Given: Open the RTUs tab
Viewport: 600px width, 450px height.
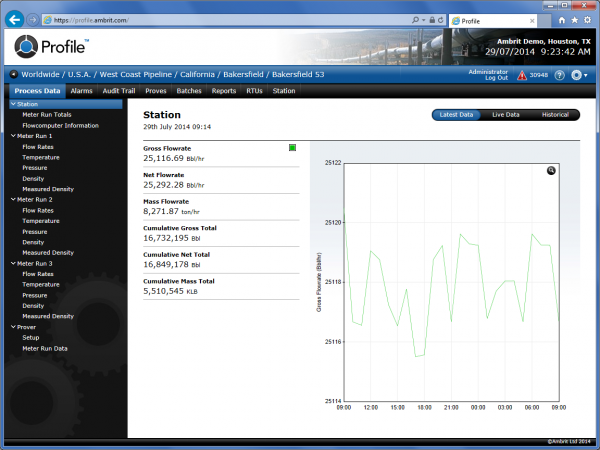Looking at the screenshot, I should tap(254, 91).
